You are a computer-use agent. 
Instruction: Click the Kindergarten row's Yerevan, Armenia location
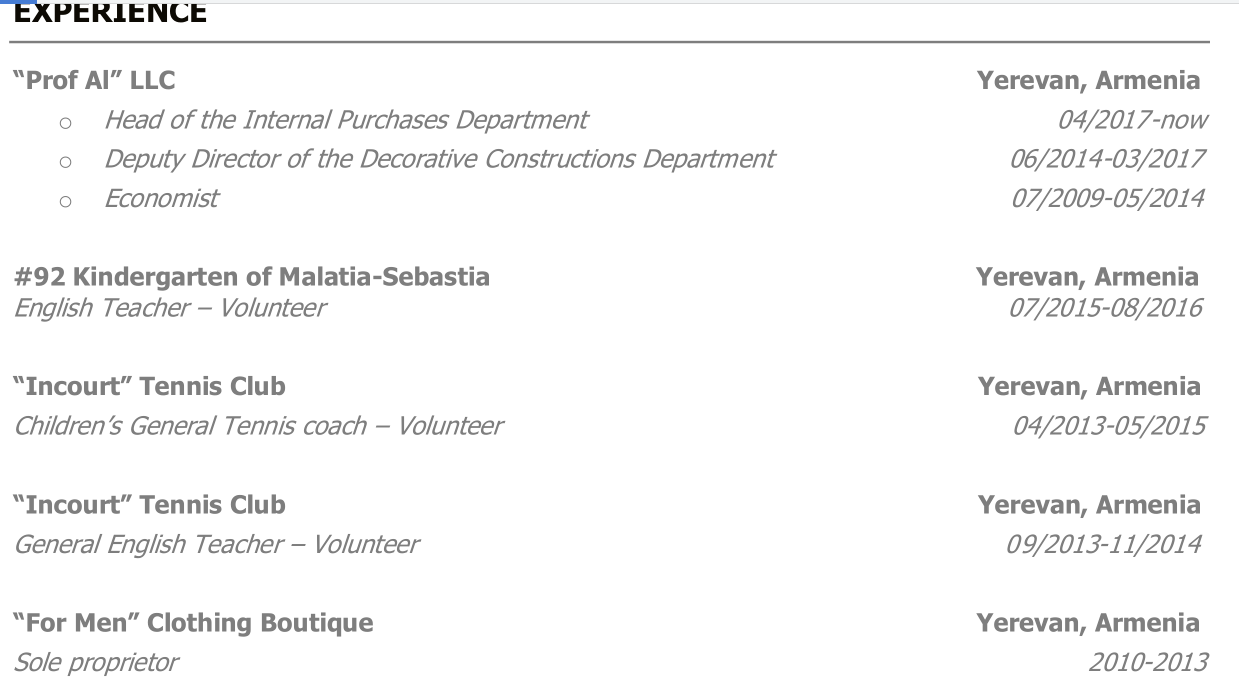point(1088,277)
